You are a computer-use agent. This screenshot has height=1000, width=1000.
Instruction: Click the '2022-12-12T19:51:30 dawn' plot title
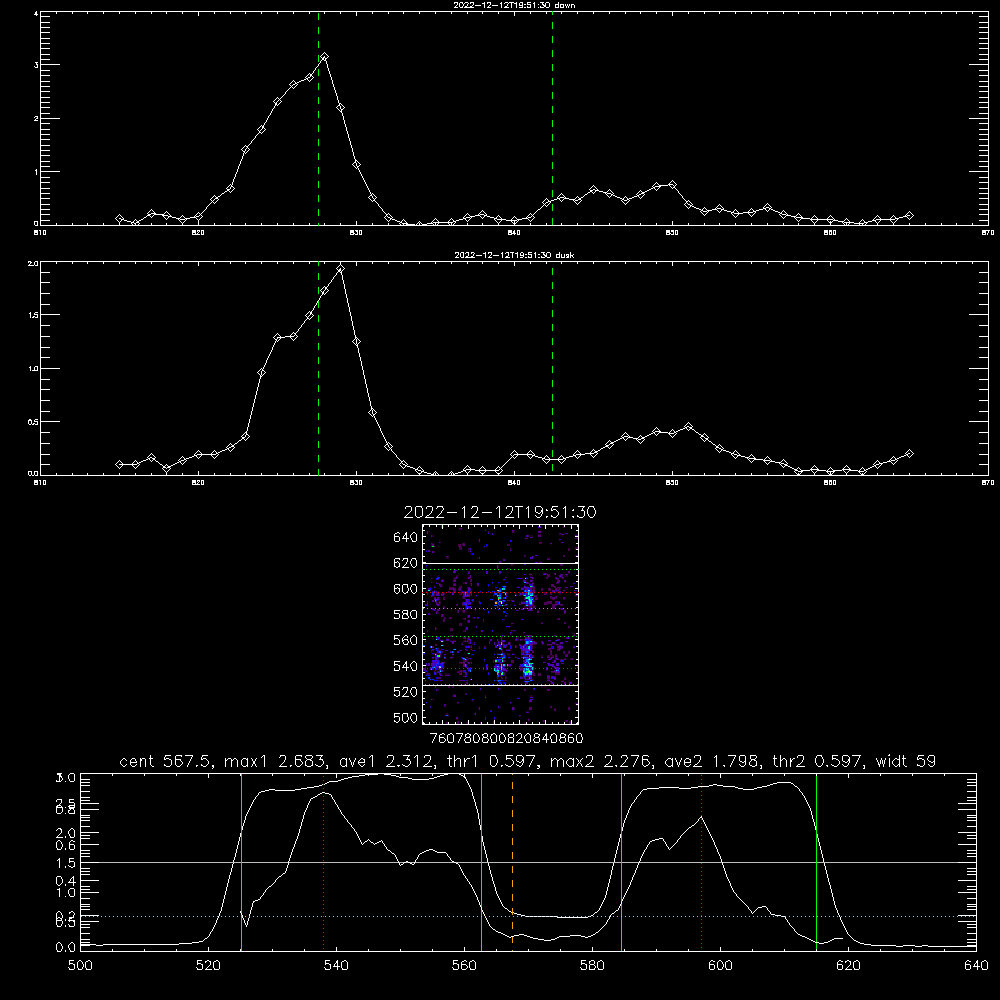click(x=515, y=5)
